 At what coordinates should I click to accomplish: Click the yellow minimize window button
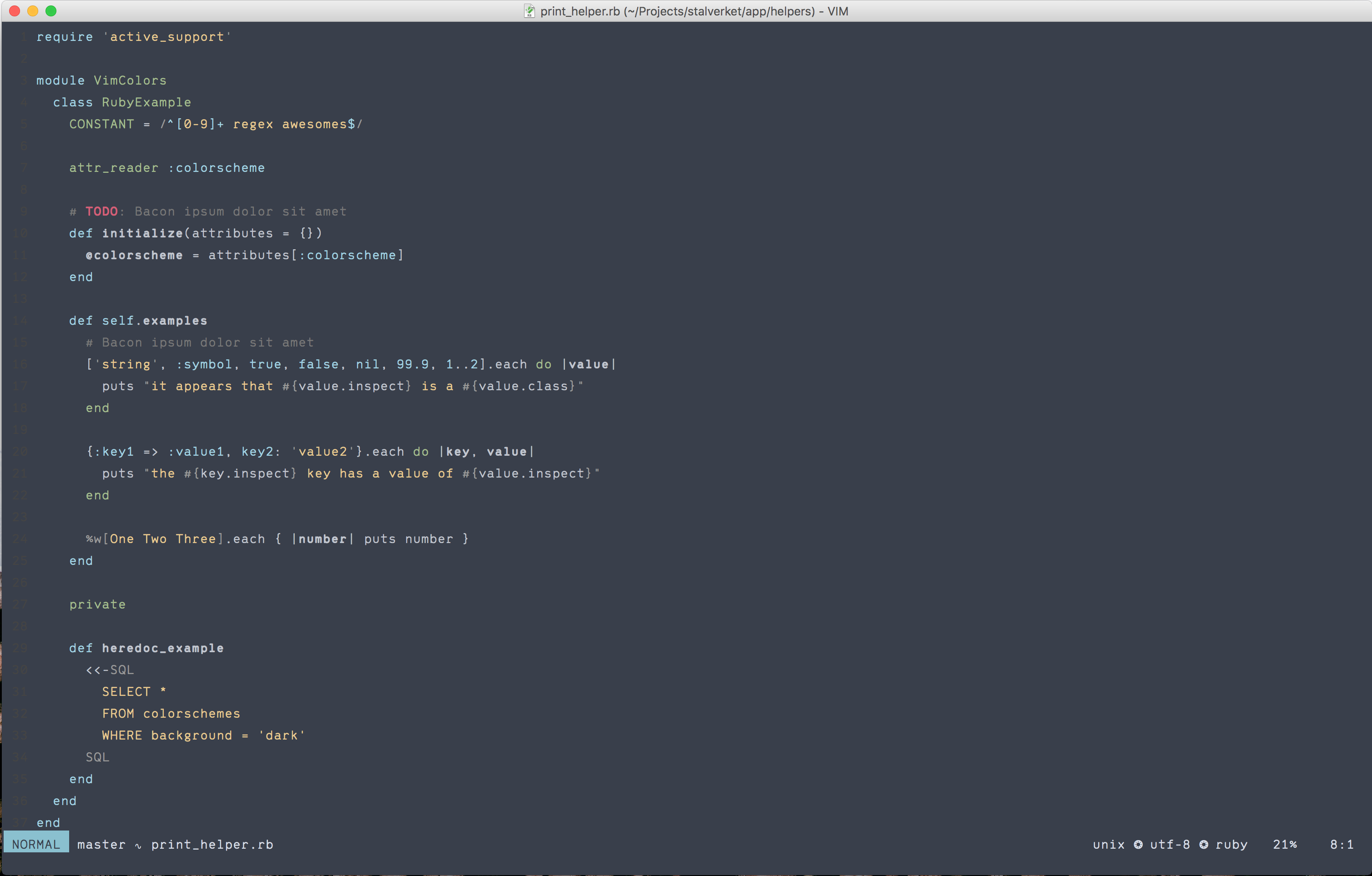tap(32, 11)
